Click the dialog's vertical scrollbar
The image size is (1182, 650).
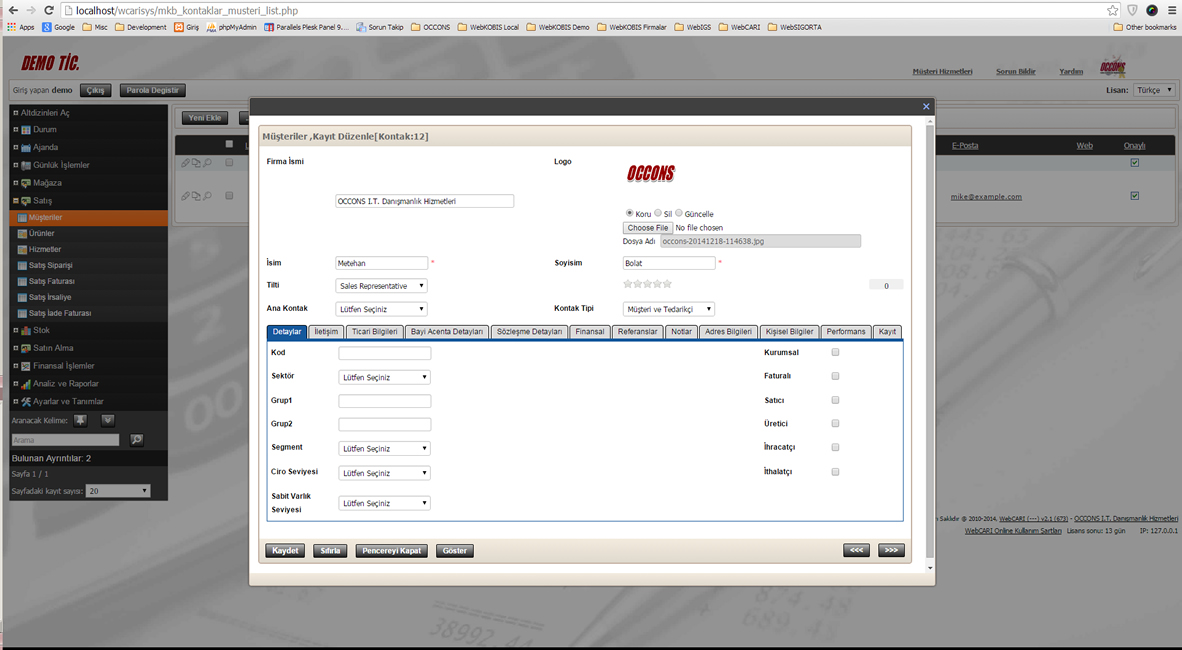tap(930, 344)
